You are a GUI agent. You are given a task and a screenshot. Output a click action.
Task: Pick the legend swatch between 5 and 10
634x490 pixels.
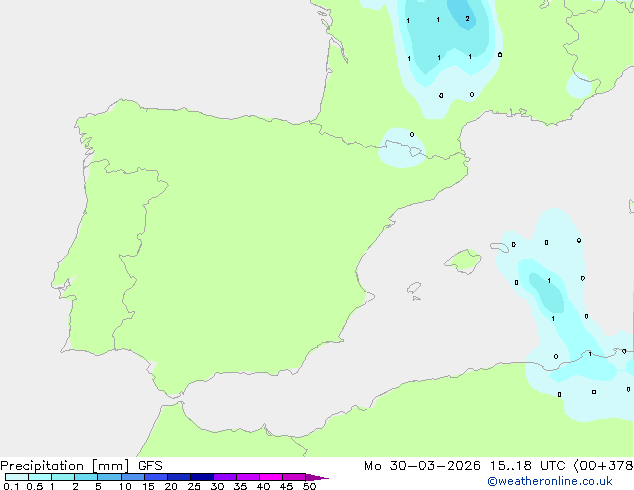(109, 477)
